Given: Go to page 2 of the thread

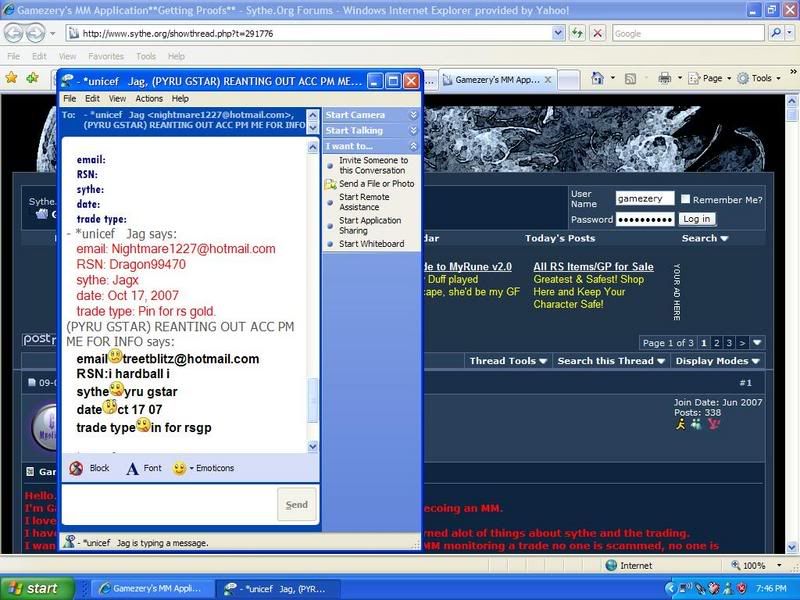Looking at the screenshot, I should click(716, 343).
